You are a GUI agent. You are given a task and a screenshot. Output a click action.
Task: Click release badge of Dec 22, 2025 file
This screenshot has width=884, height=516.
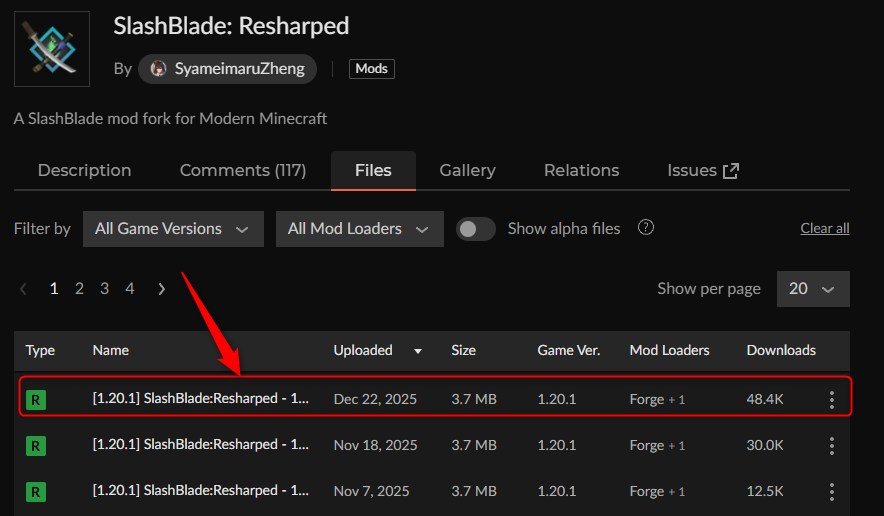36,400
